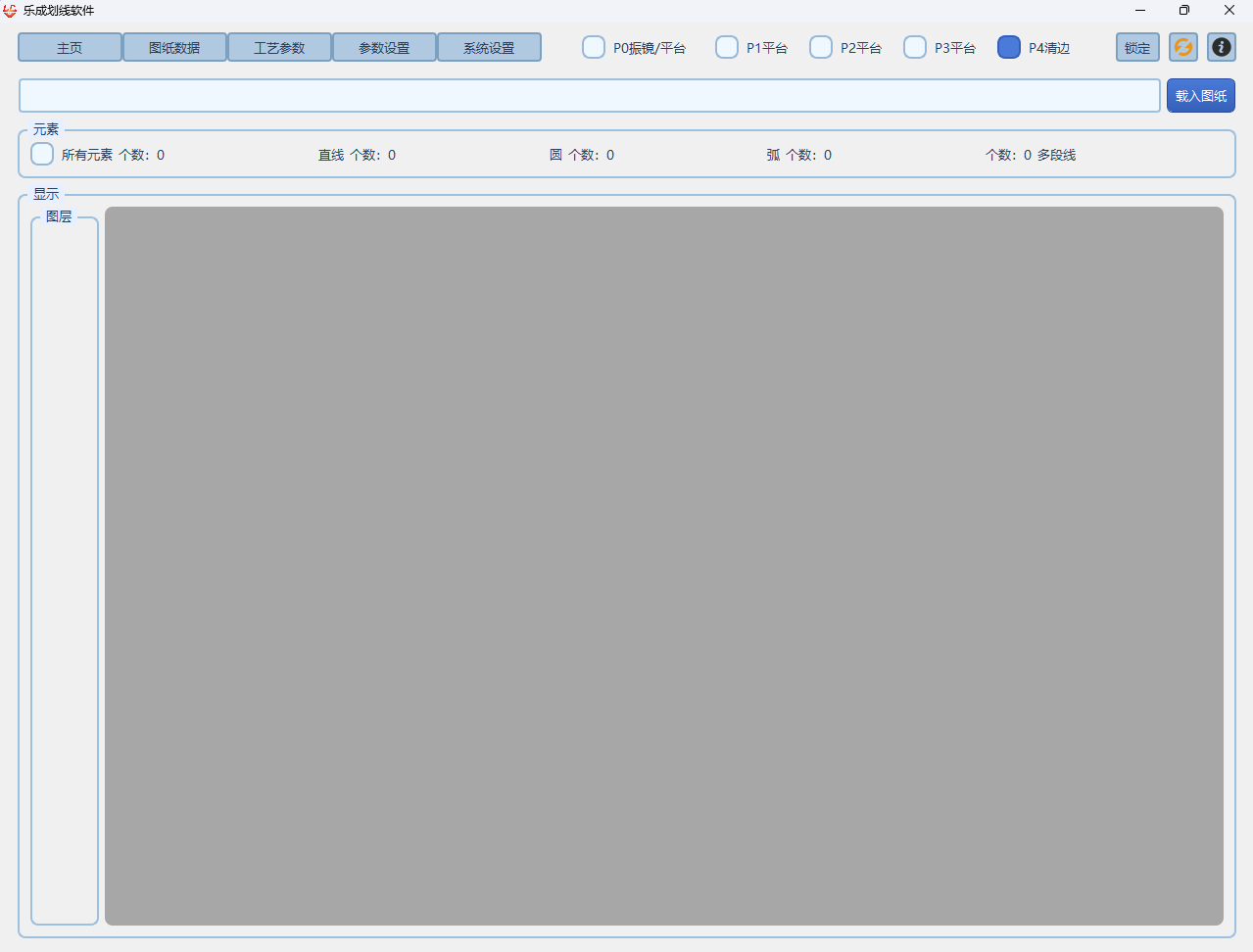Click the 圆 个数: 0 label
The width and height of the screenshot is (1253, 952).
tap(582, 155)
